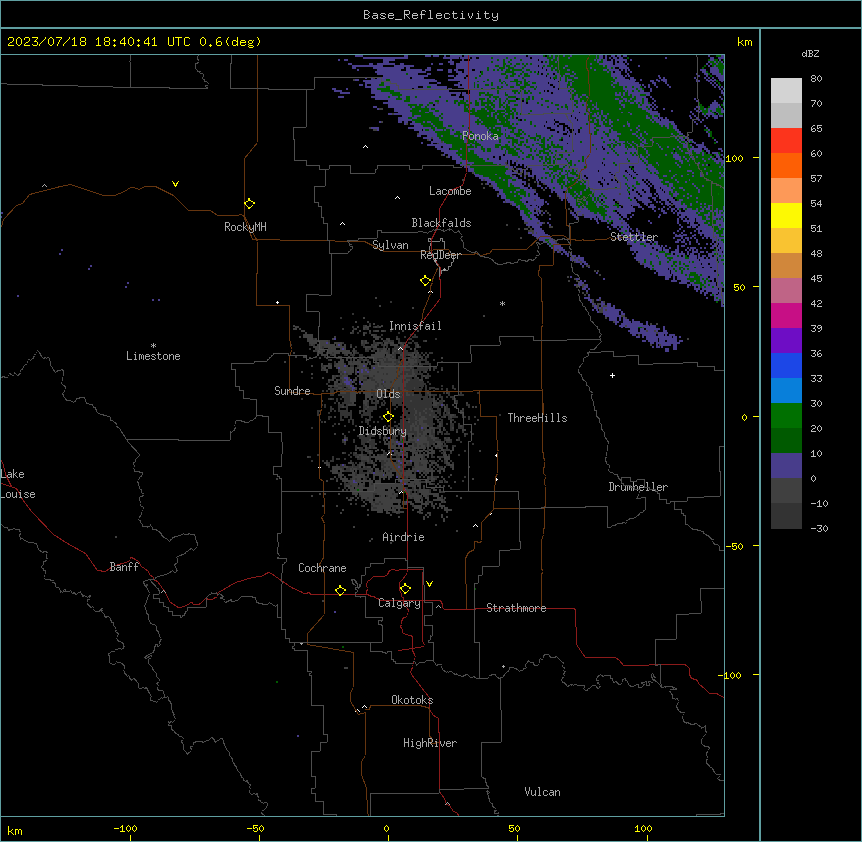
Task: Click the white caret marker west of Ponoka
Action: tap(365, 147)
